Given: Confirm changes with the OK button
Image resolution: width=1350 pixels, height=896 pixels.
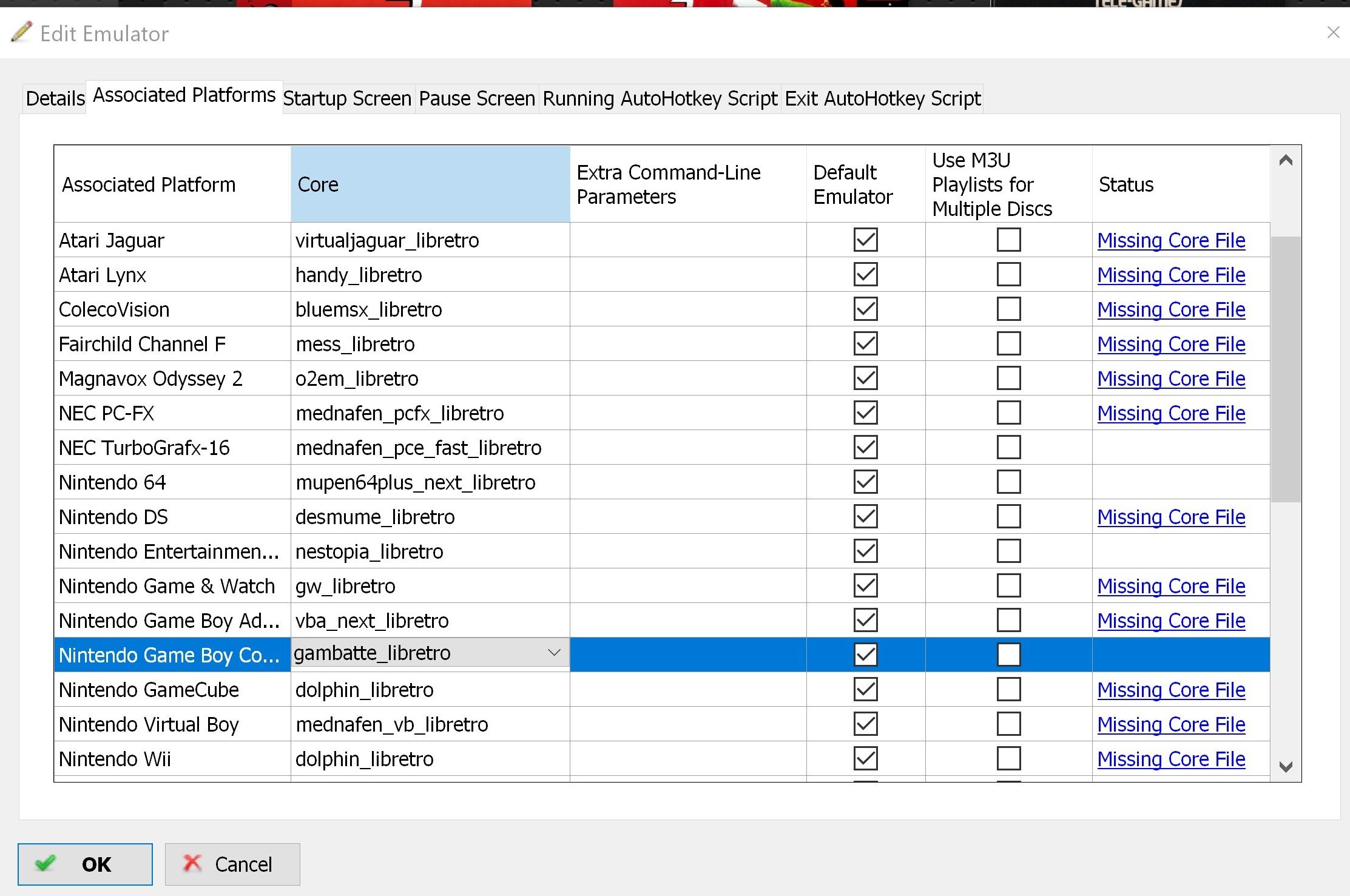Looking at the screenshot, I should click(85, 864).
